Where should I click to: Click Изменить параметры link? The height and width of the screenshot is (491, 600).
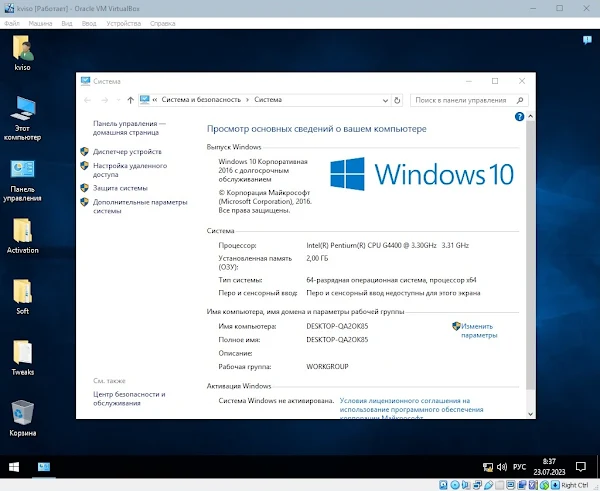pos(479,331)
